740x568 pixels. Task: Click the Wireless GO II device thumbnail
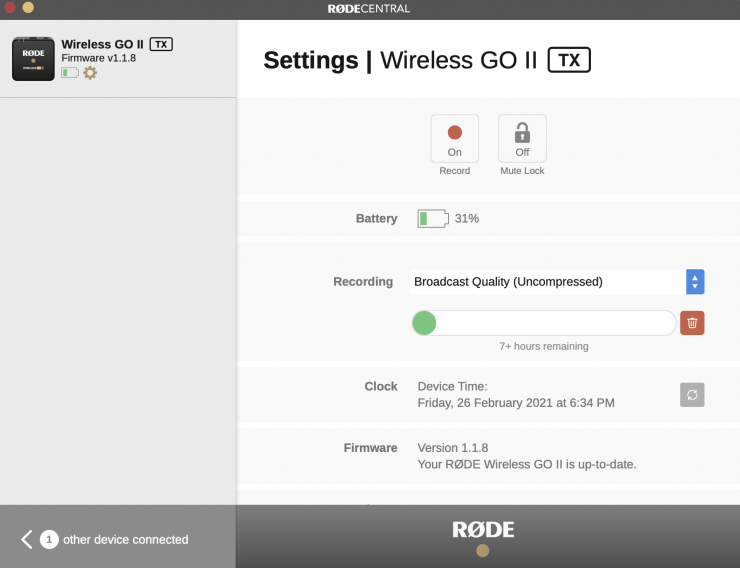click(33, 59)
